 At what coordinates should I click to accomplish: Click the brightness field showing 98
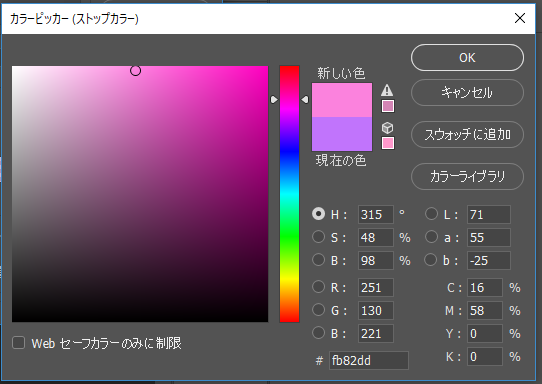click(x=376, y=261)
